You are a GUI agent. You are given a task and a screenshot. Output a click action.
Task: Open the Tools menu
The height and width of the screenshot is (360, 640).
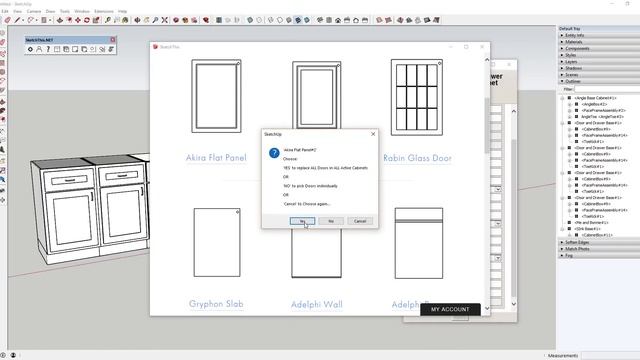point(65,11)
